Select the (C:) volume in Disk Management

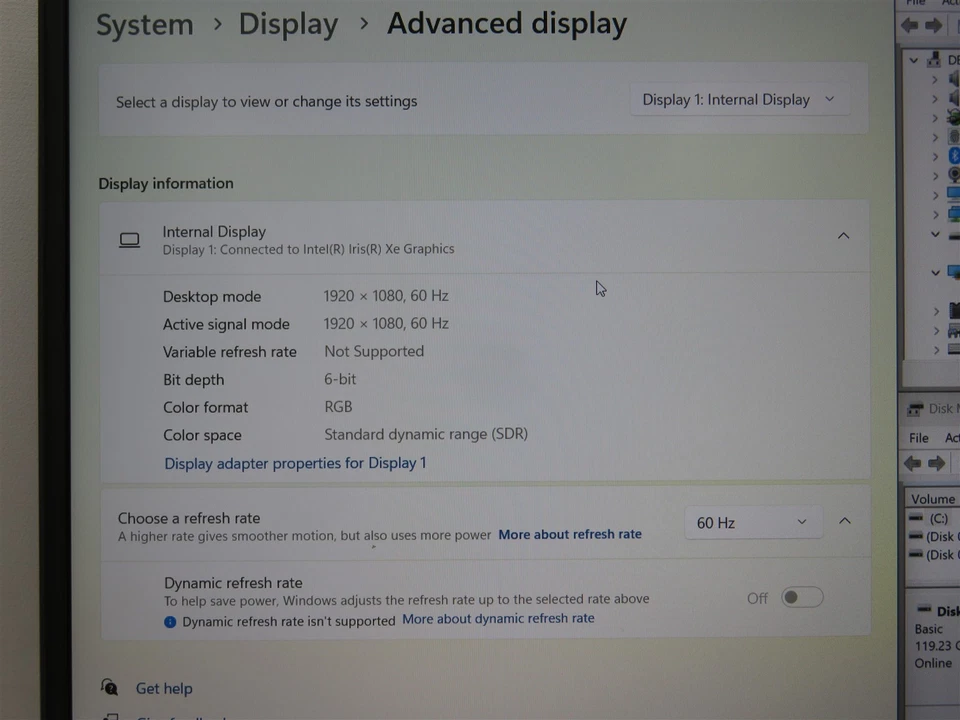coord(938,518)
